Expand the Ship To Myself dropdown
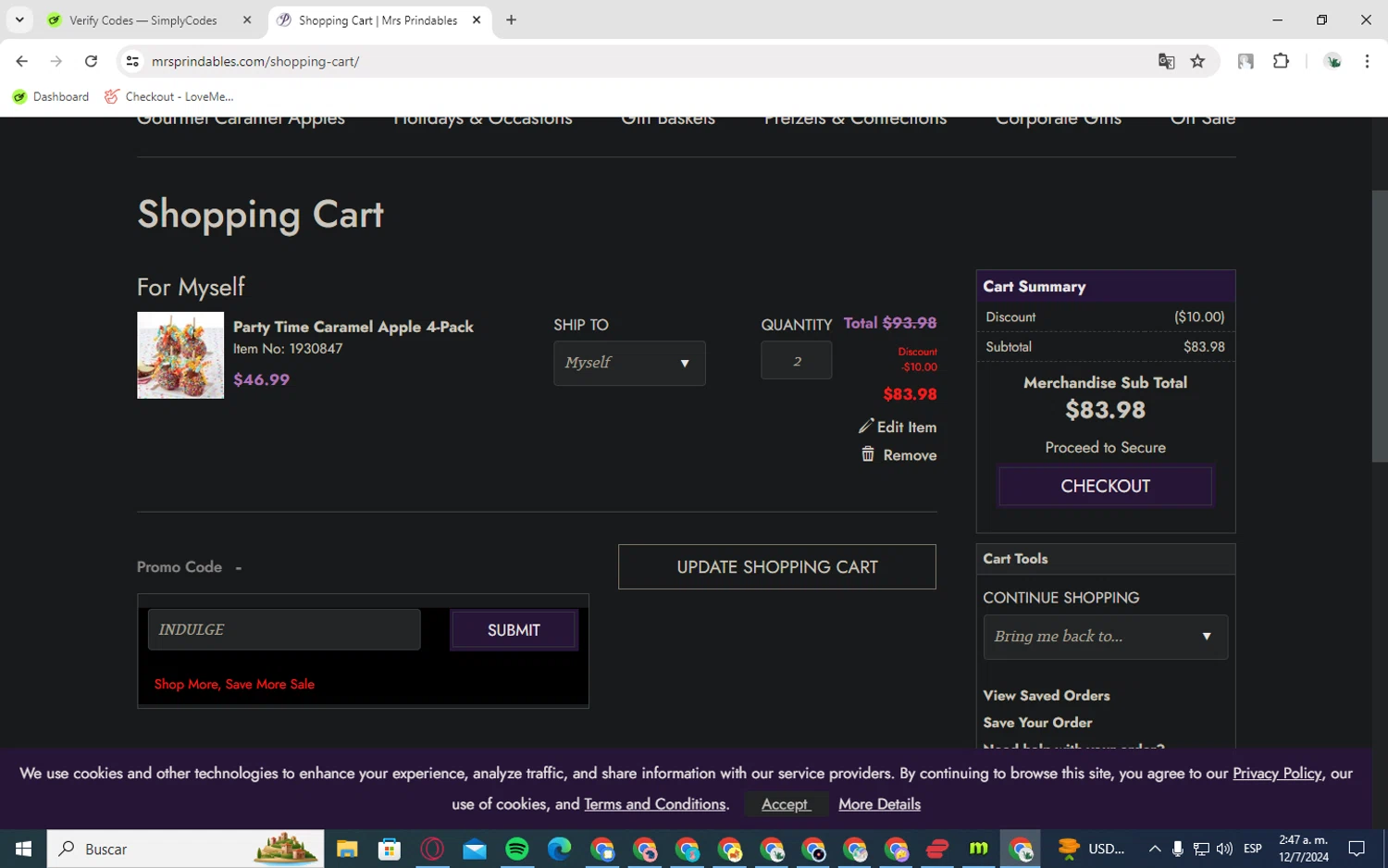This screenshot has width=1388, height=868. tap(629, 363)
